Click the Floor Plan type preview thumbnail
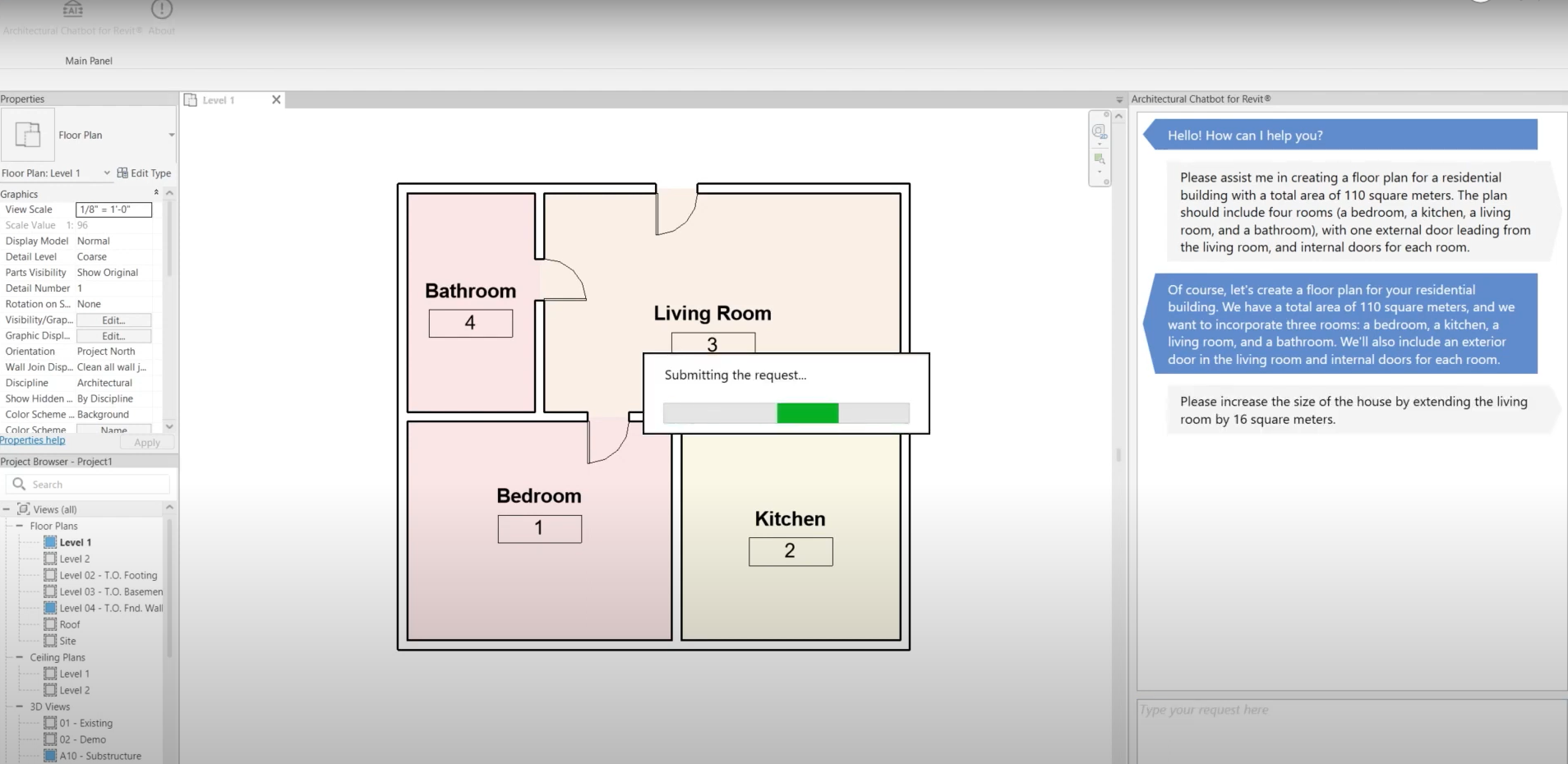1568x764 pixels. pos(28,135)
